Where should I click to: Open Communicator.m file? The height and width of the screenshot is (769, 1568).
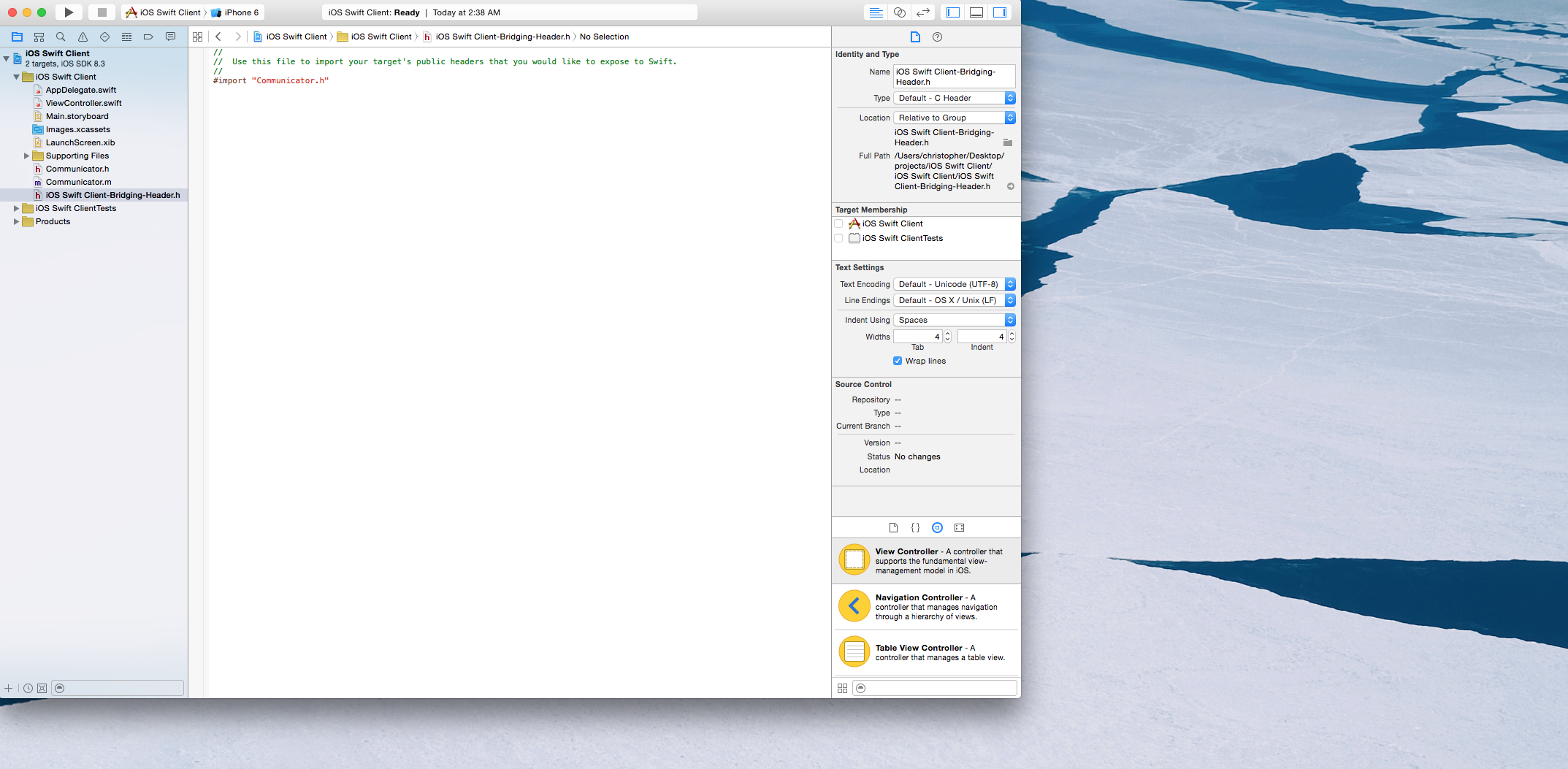(78, 182)
